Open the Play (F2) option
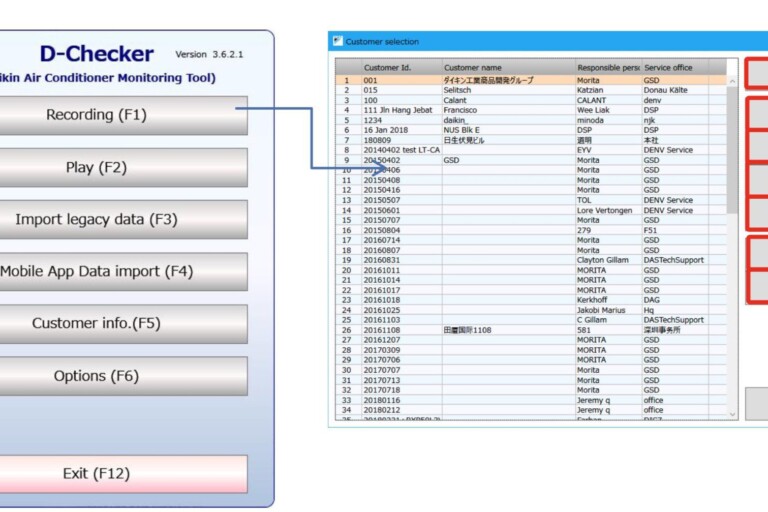This screenshot has height=512, width=768. pyautogui.click(x=122, y=168)
